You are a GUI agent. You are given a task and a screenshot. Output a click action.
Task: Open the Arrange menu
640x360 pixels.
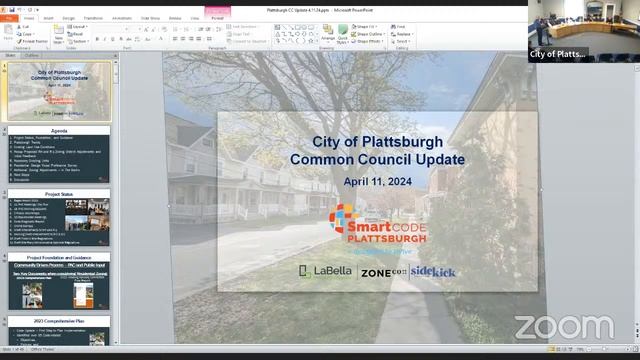[x=328, y=33]
